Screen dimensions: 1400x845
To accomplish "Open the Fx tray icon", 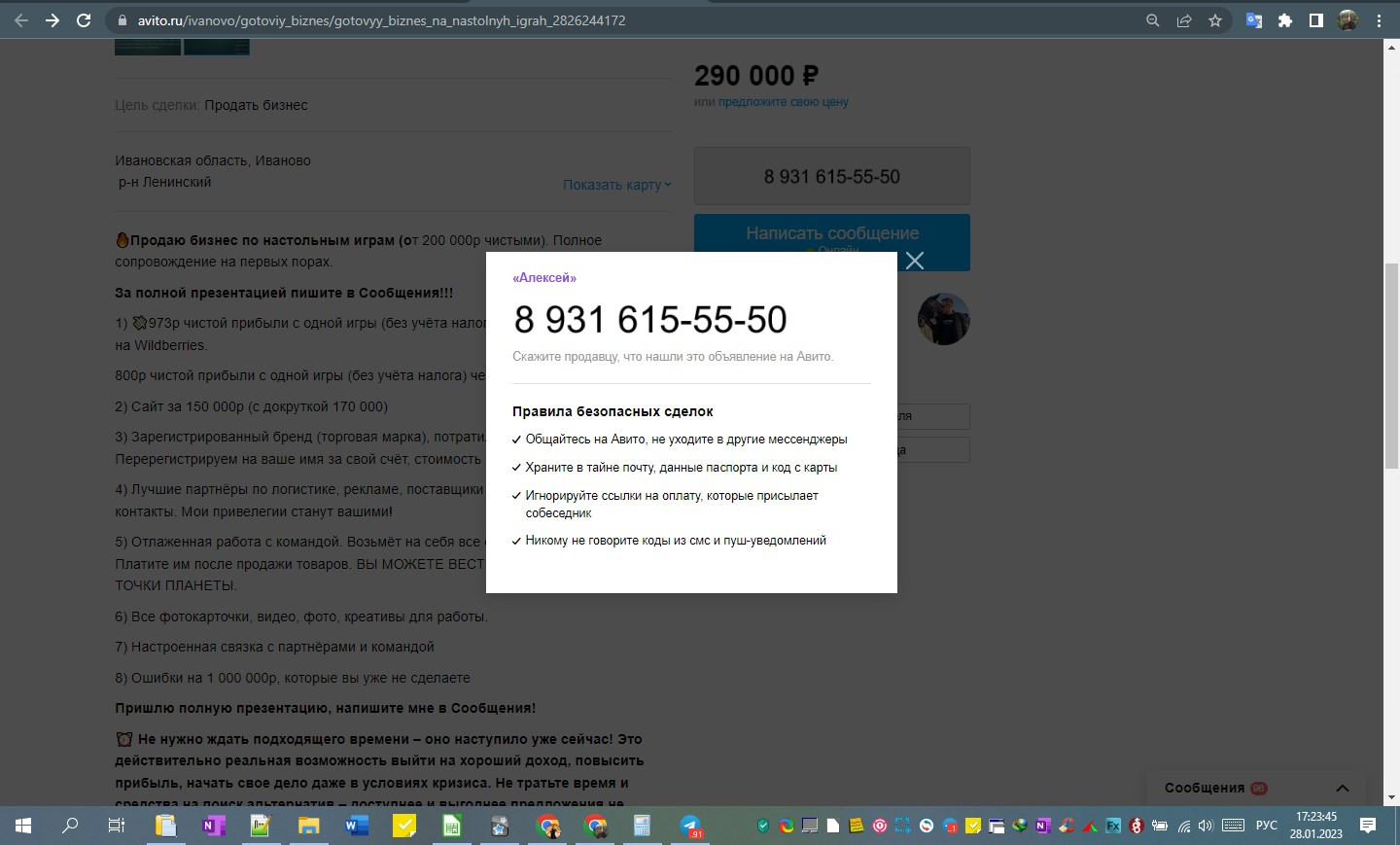I will pyautogui.click(x=1113, y=826).
